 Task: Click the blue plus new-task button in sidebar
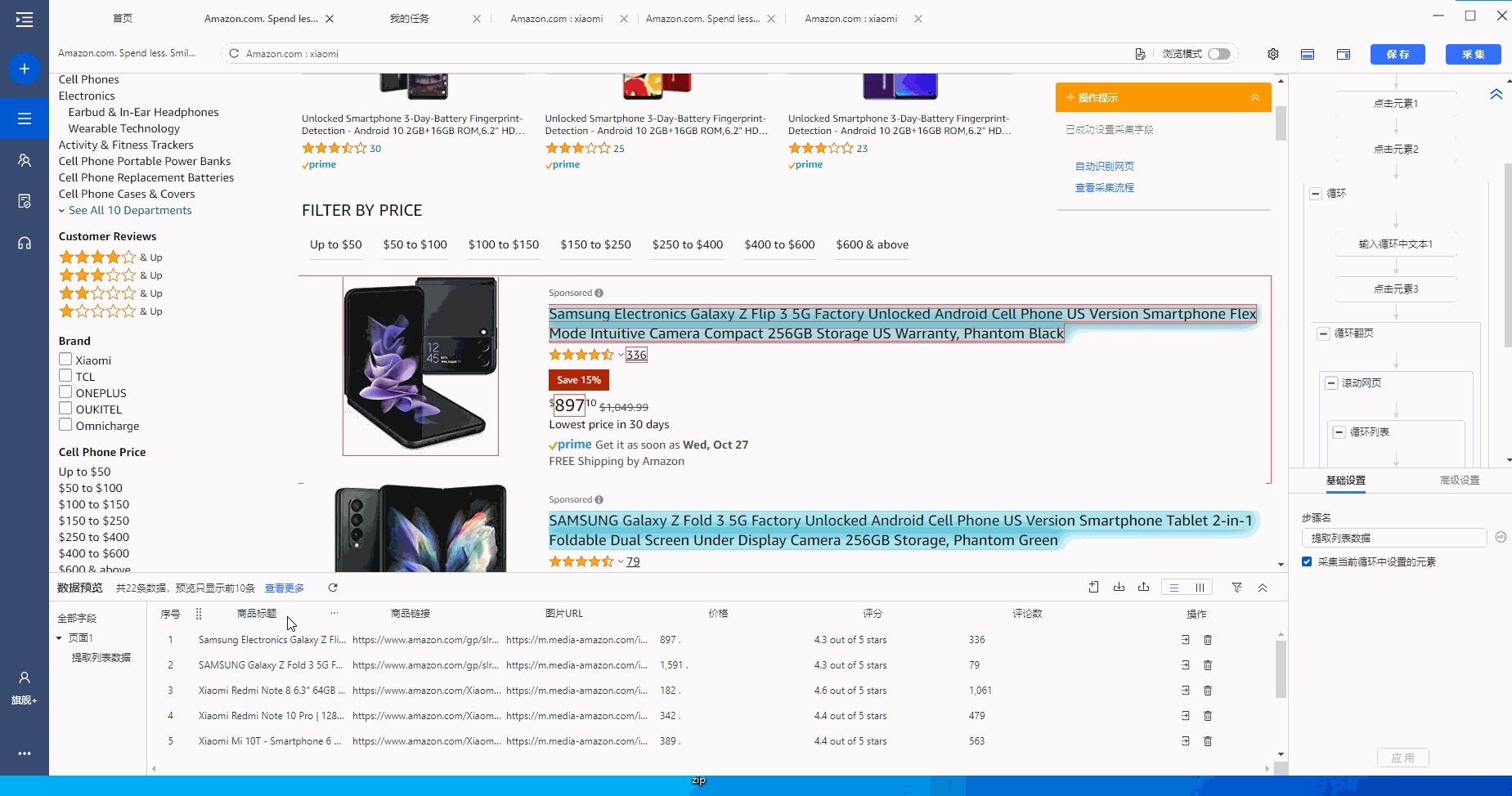tap(25, 69)
